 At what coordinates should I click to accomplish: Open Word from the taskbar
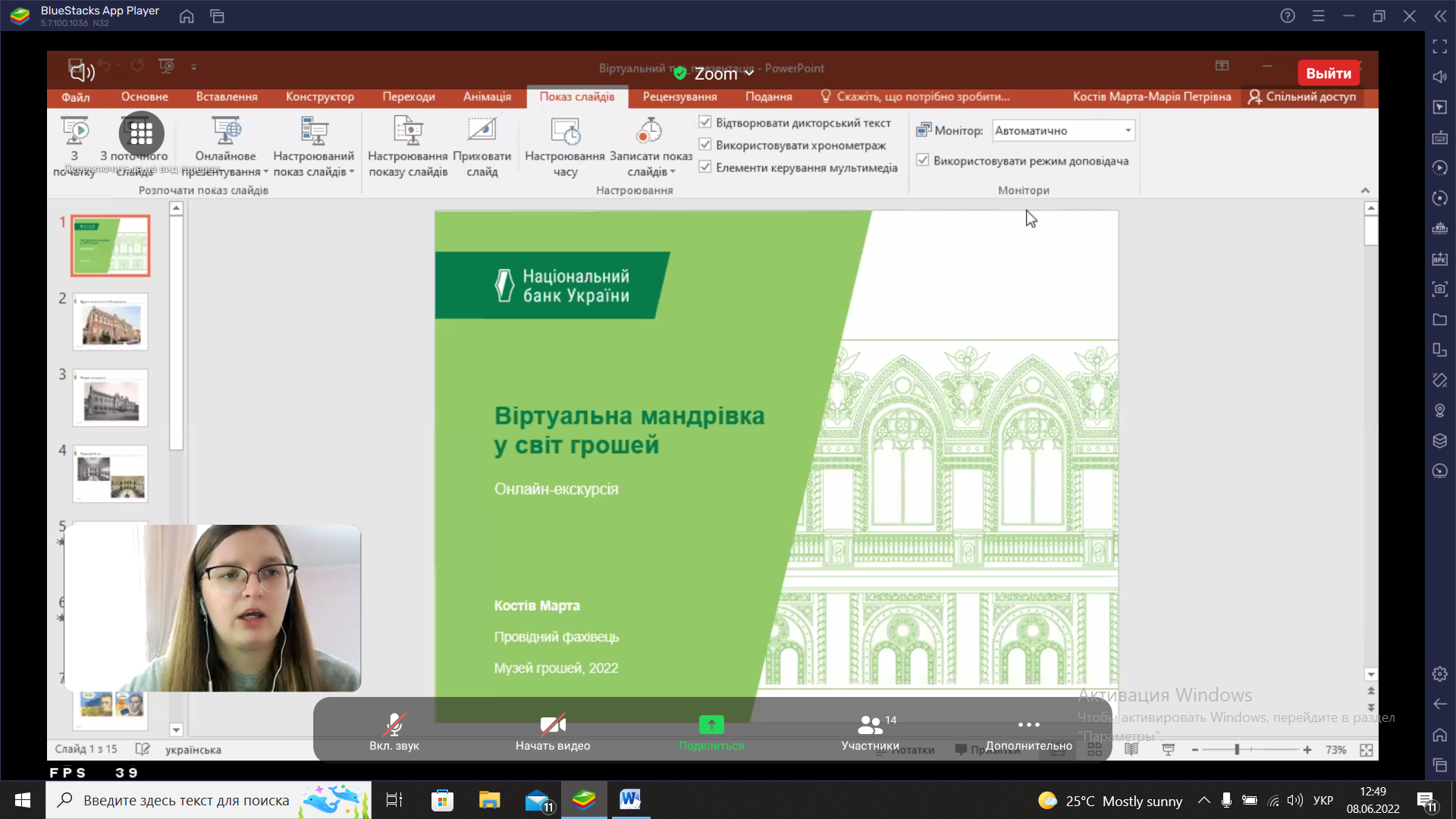click(x=630, y=800)
